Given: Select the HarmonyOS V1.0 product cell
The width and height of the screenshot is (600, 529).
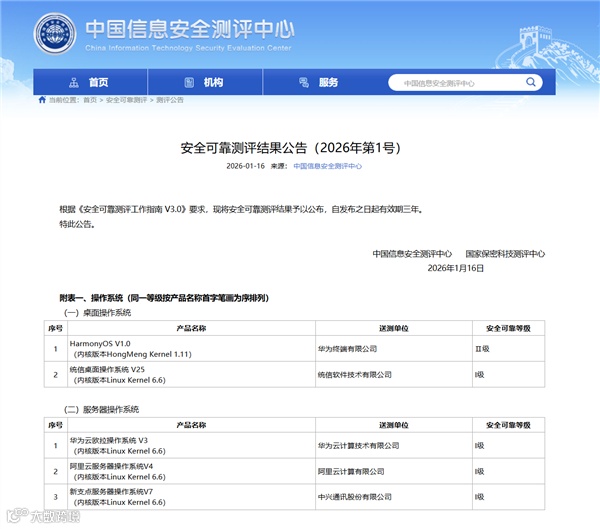Looking at the screenshot, I should [191, 349].
